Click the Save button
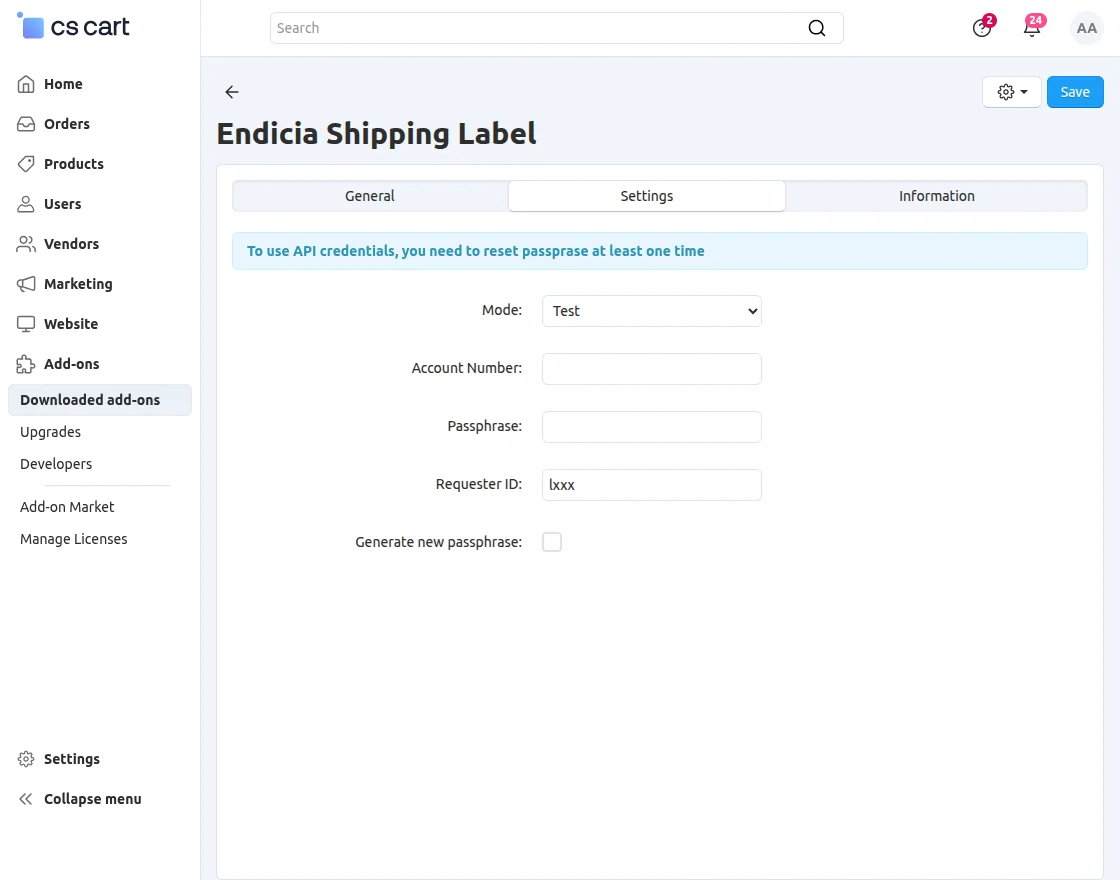The height and width of the screenshot is (880, 1120). 1075,92
